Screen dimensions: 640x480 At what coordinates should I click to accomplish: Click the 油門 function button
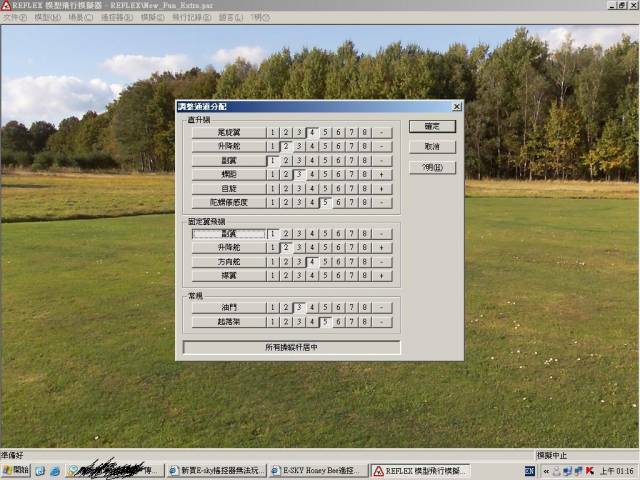[229, 307]
